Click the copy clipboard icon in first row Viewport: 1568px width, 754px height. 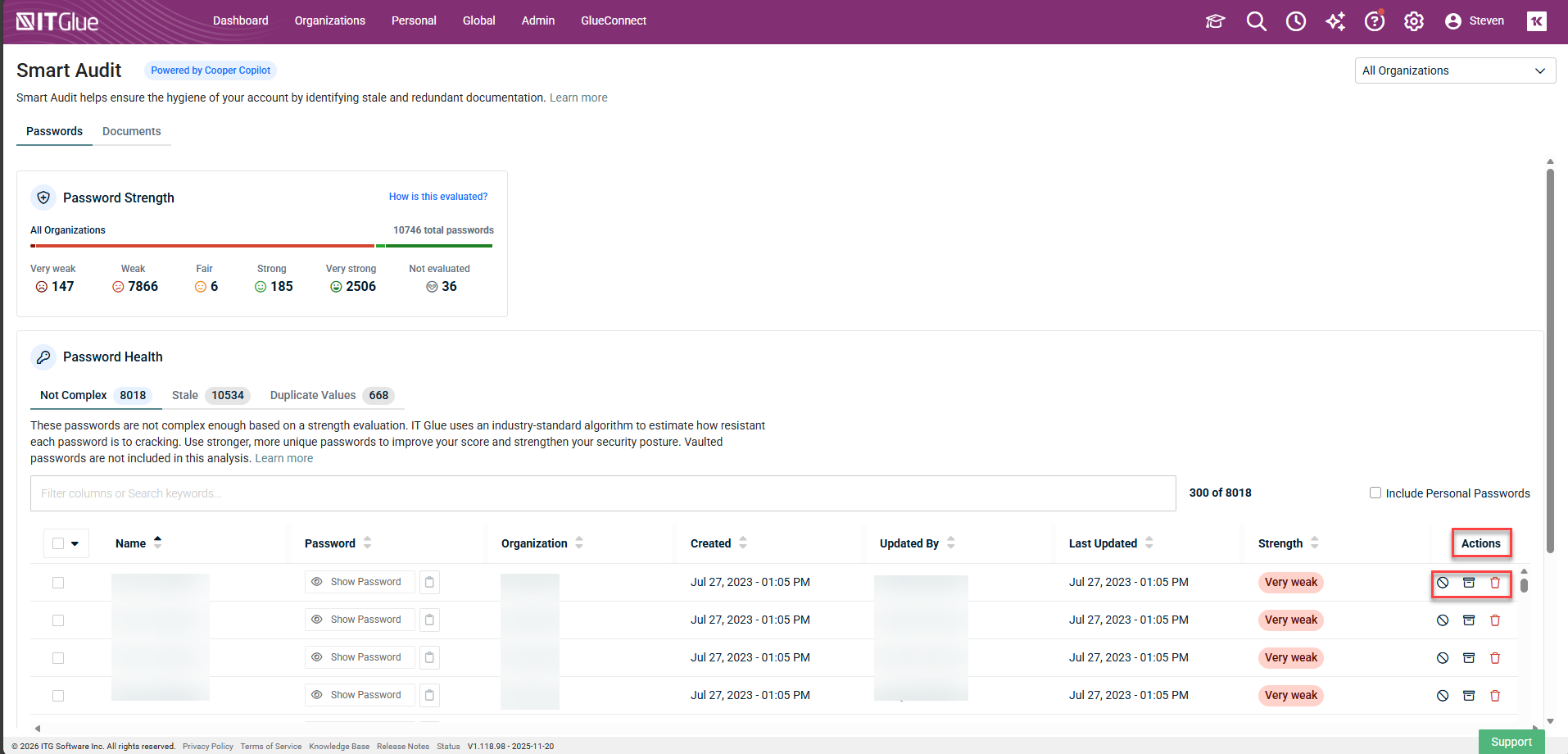(x=429, y=582)
